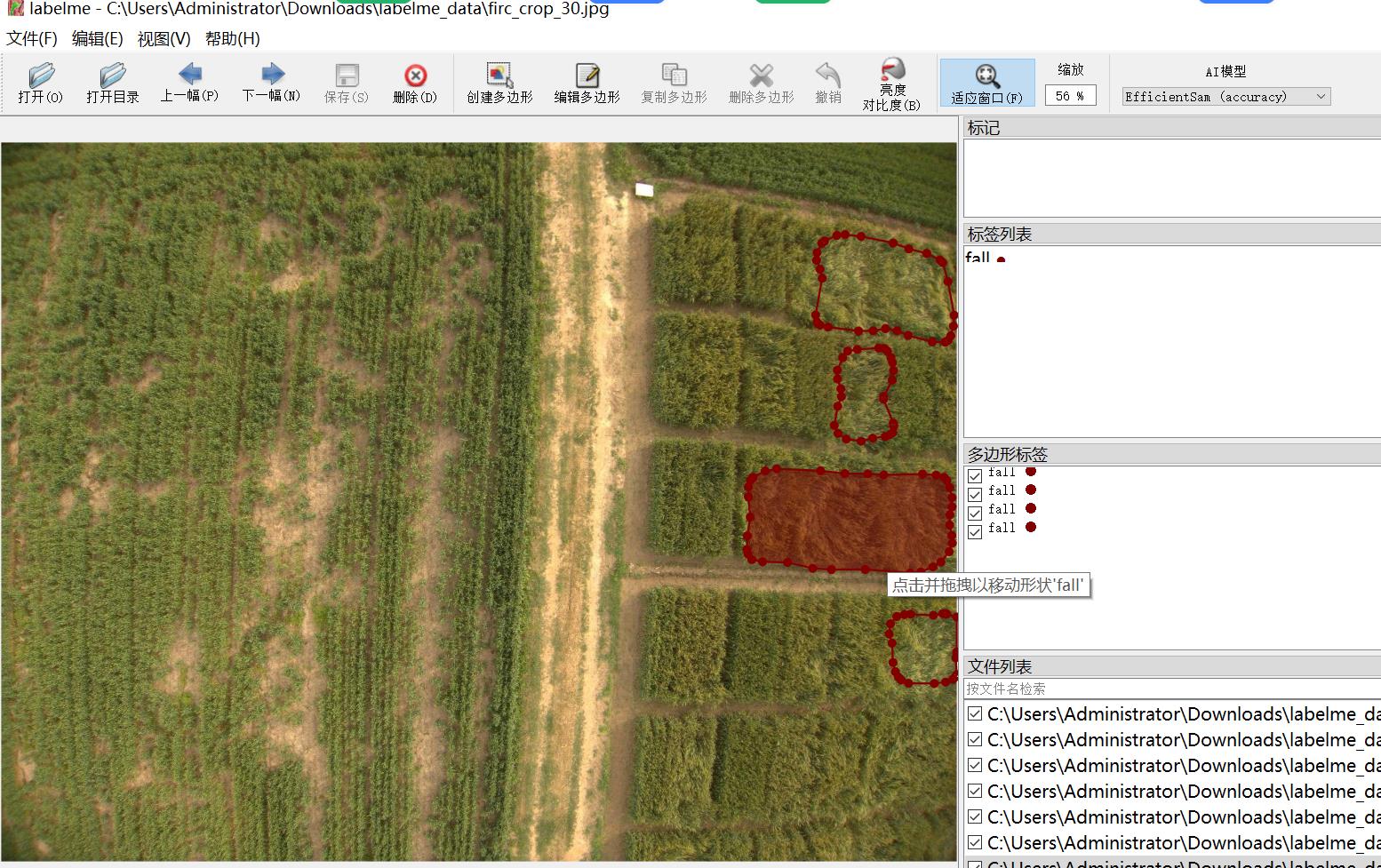Open the Edit (编辑) menu

(x=97, y=39)
